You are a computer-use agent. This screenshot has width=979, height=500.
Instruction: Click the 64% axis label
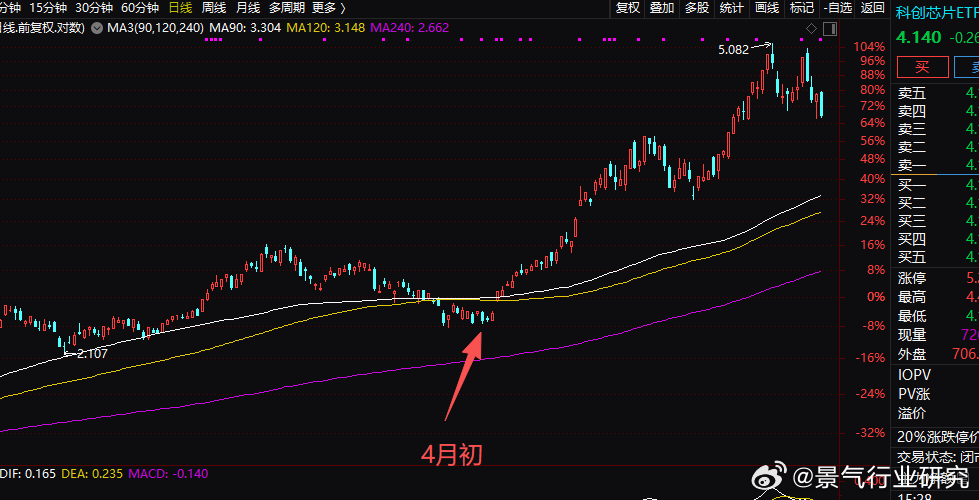coord(873,122)
